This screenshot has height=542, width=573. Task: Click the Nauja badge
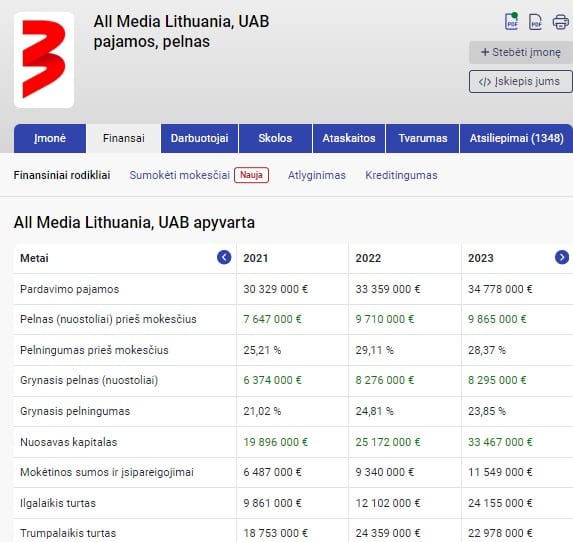pyautogui.click(x=251, y=175)
